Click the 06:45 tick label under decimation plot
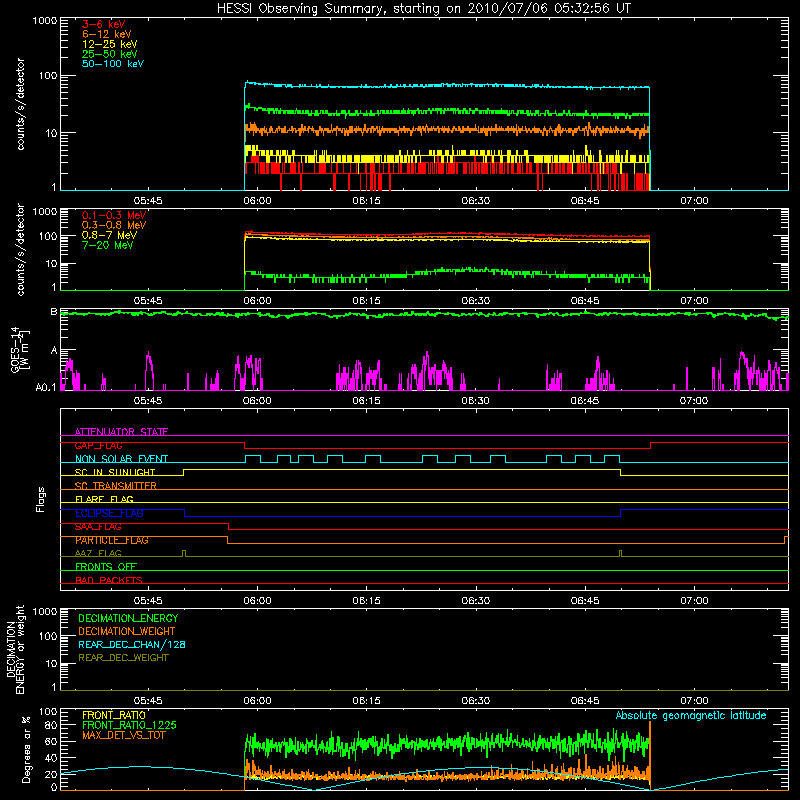The height and width of the screenshot is (800, 800). coord(585,701)
